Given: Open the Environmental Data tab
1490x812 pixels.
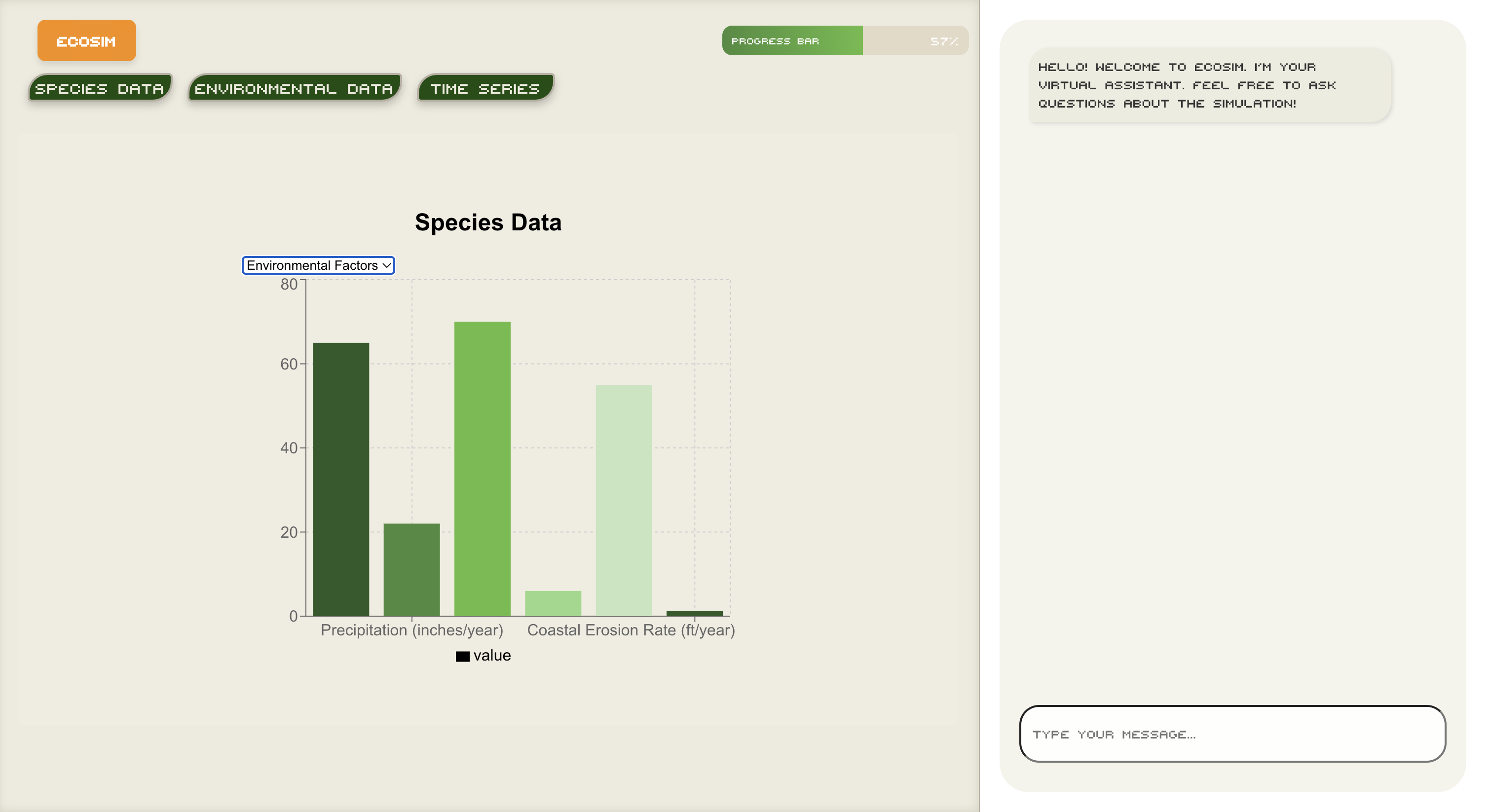Looking at the screenshot, I should (294, 88).
